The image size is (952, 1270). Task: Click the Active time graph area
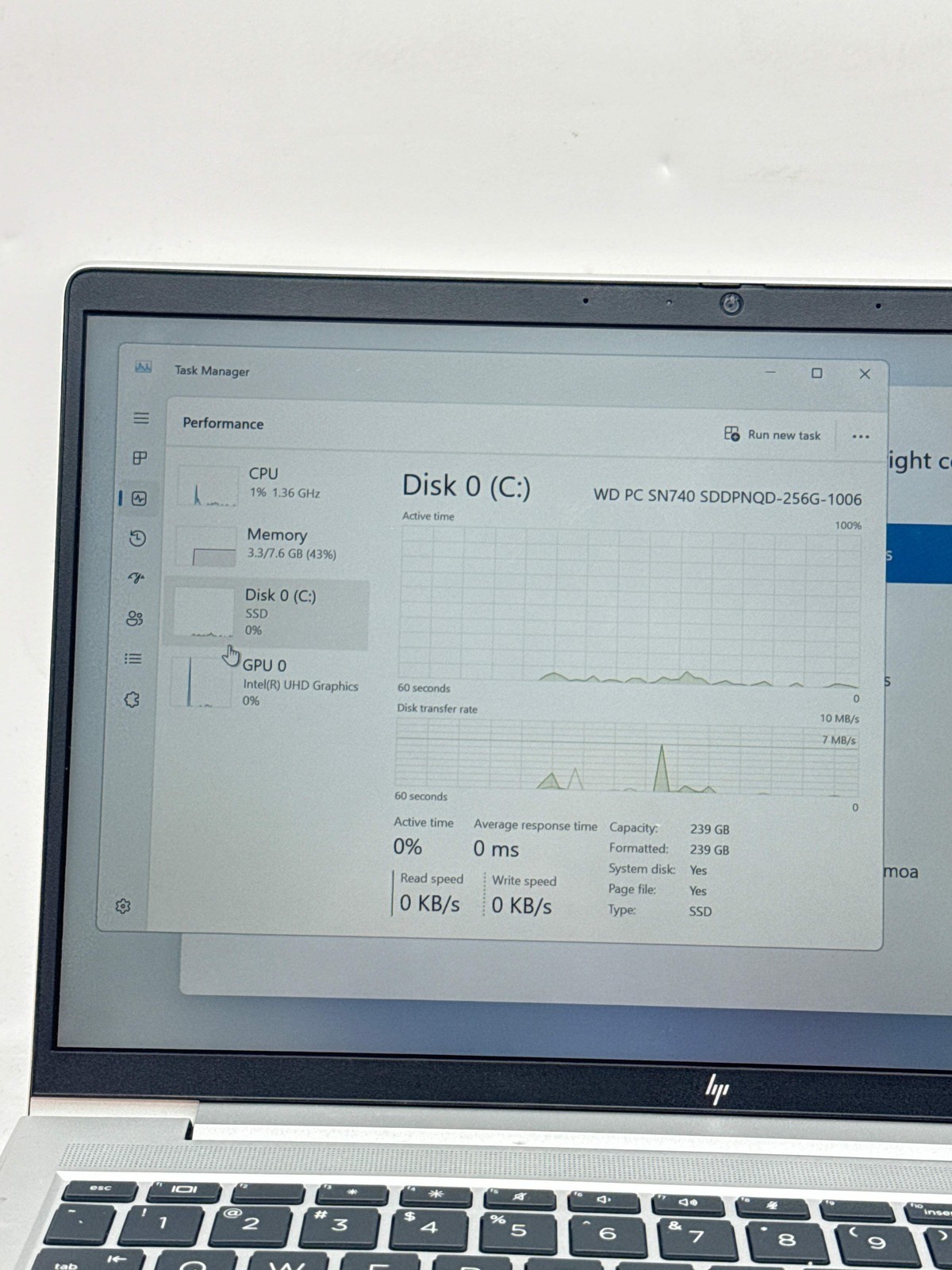(x=630, y=605)
